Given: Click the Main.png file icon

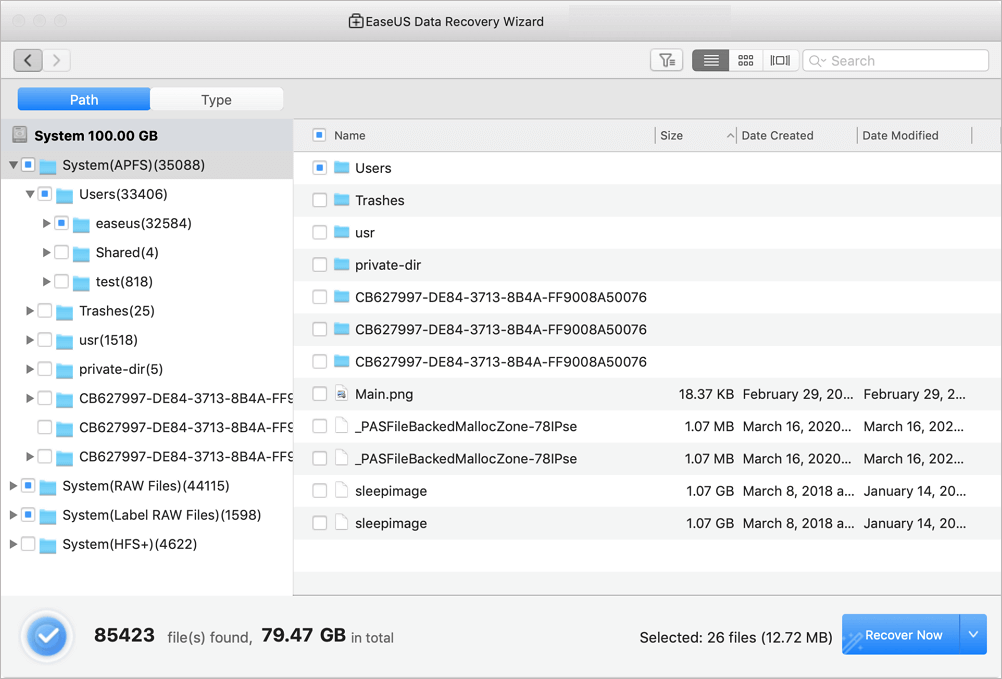Looking at the screenshot, I should 341,394.
